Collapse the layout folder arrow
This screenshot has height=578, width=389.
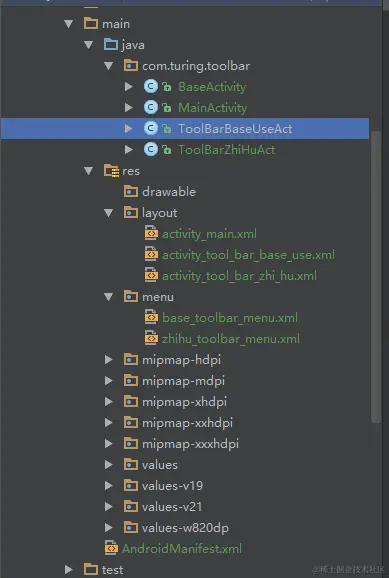point(108,213)
